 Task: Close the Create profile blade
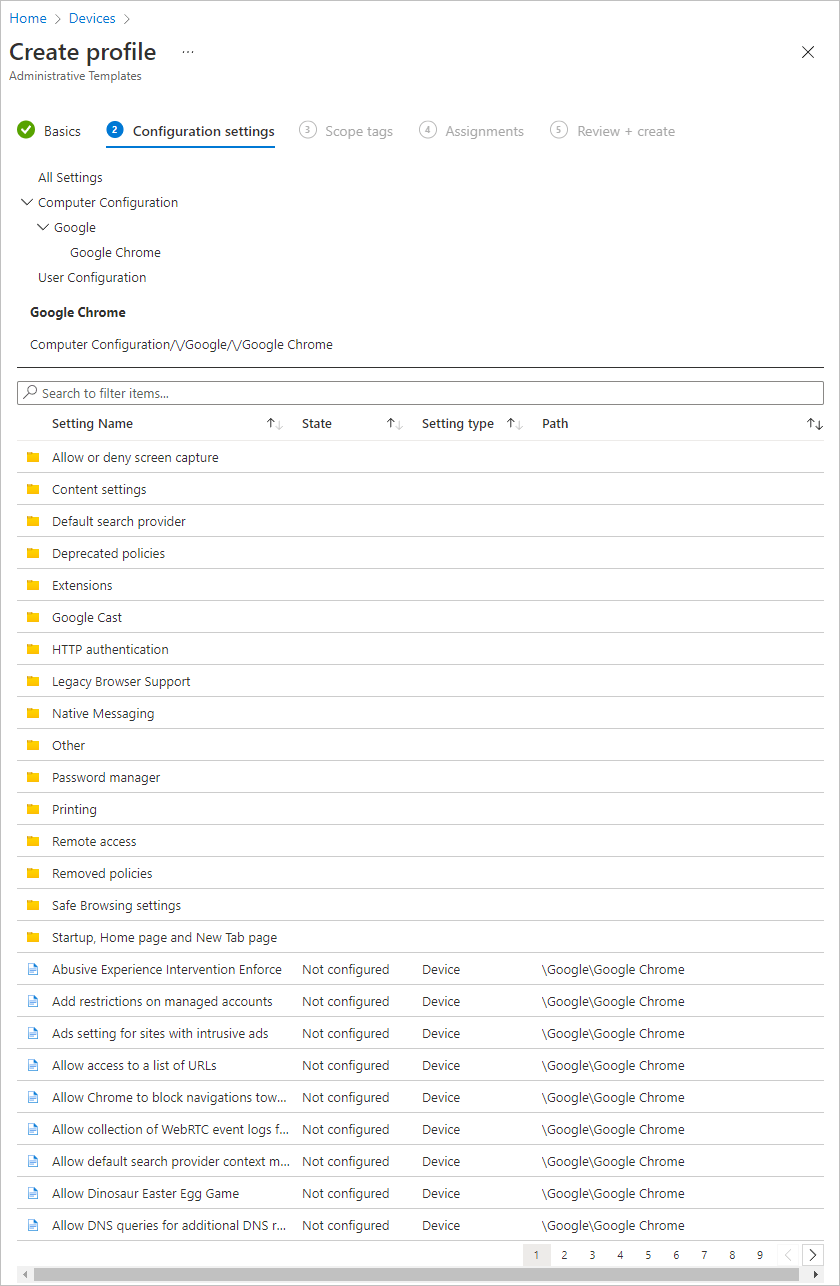click(808, 52)
